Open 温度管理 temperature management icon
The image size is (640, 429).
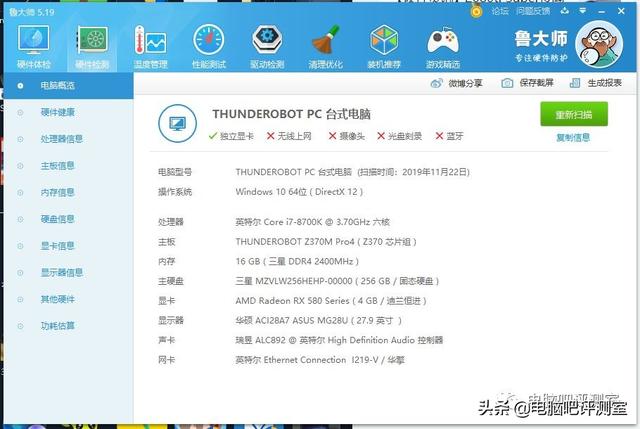click(151, 46)
